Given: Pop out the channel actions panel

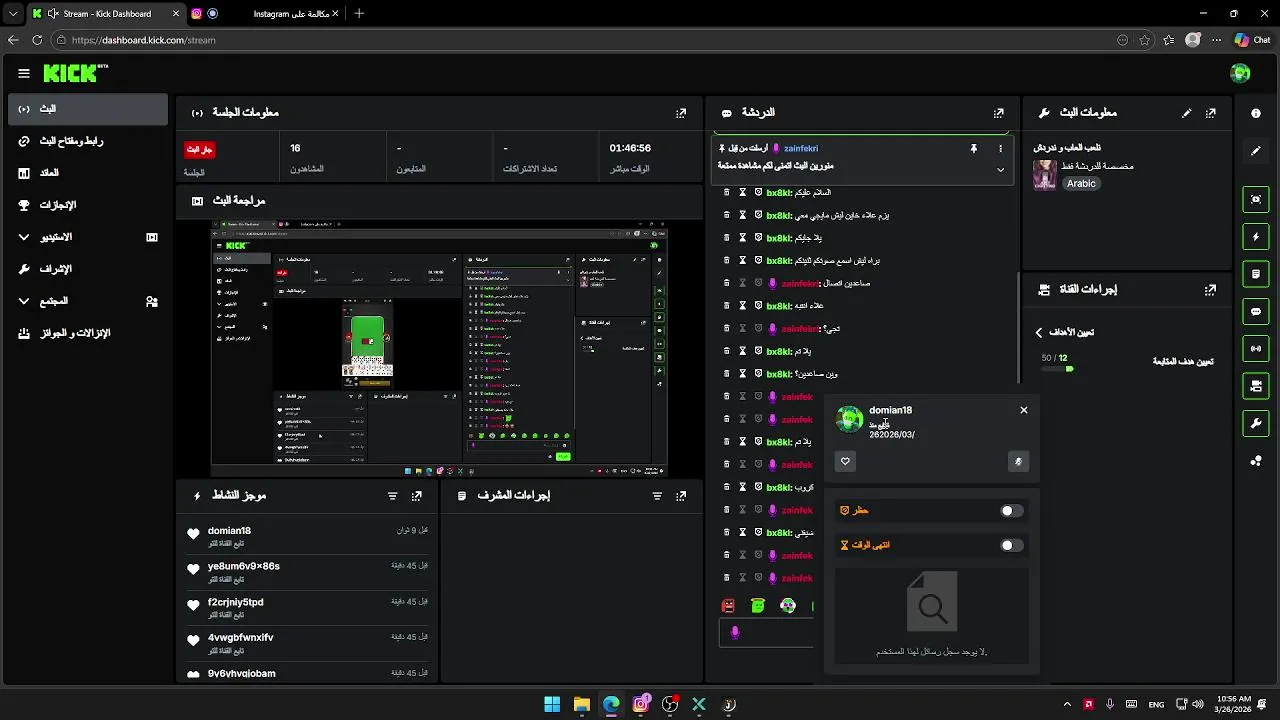Looking at the screenshot, I should click(1211, 289).
